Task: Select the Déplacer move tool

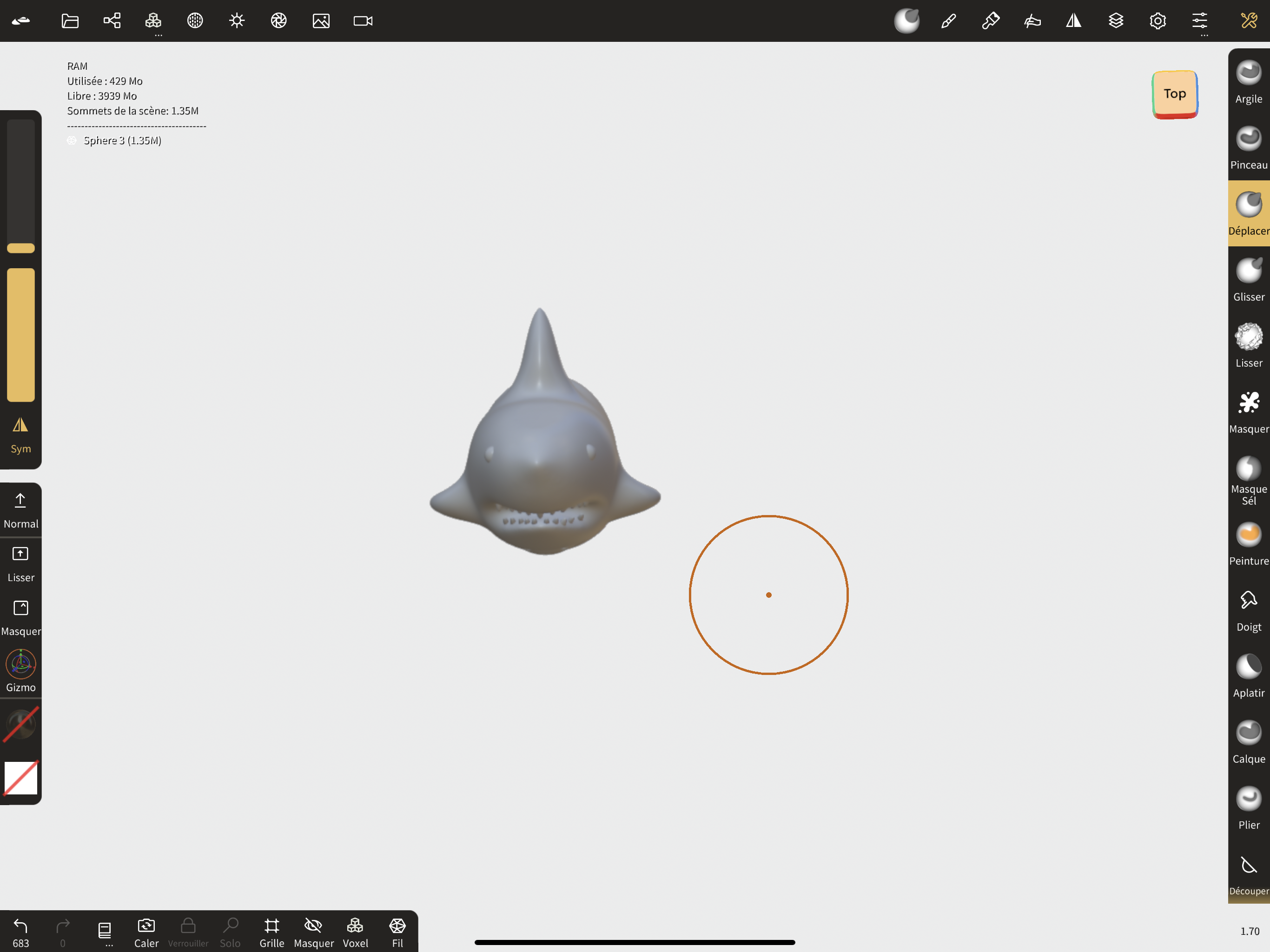Action: pyautogui.click(x=1248, y=214)
